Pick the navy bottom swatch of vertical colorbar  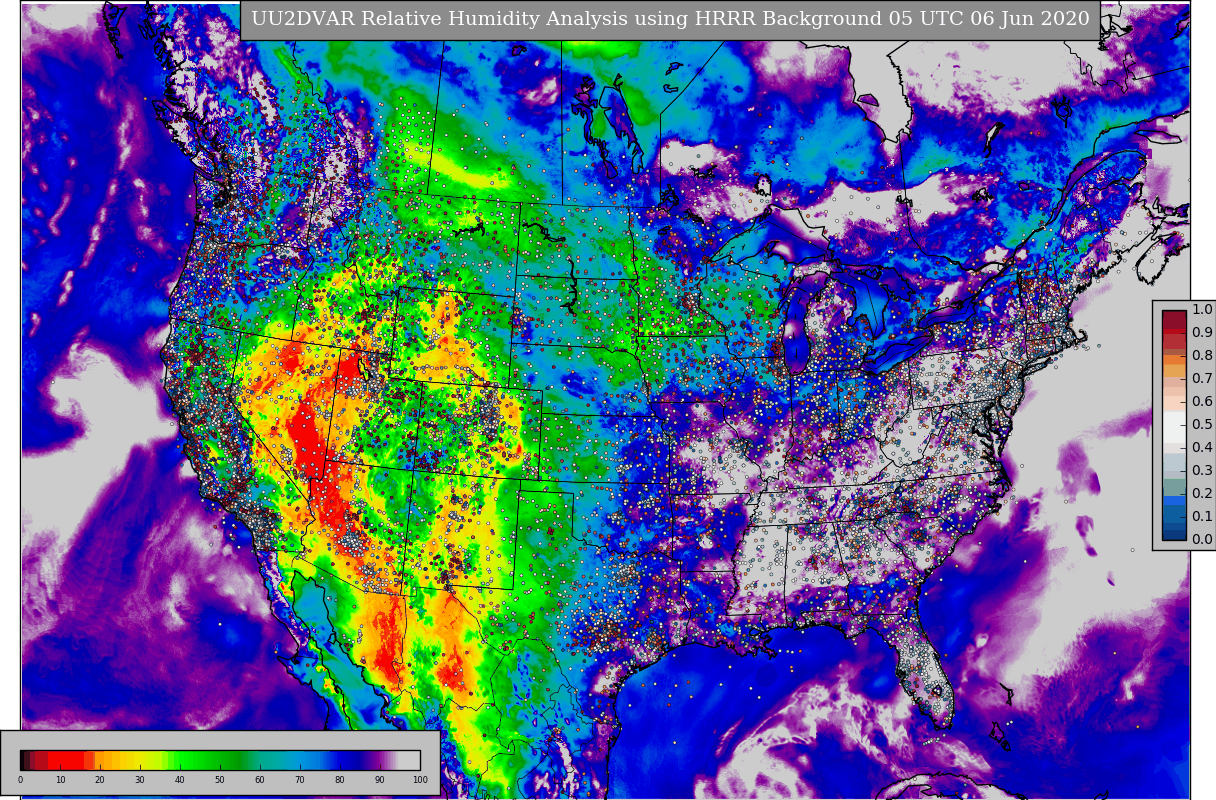coord(1174,534)
